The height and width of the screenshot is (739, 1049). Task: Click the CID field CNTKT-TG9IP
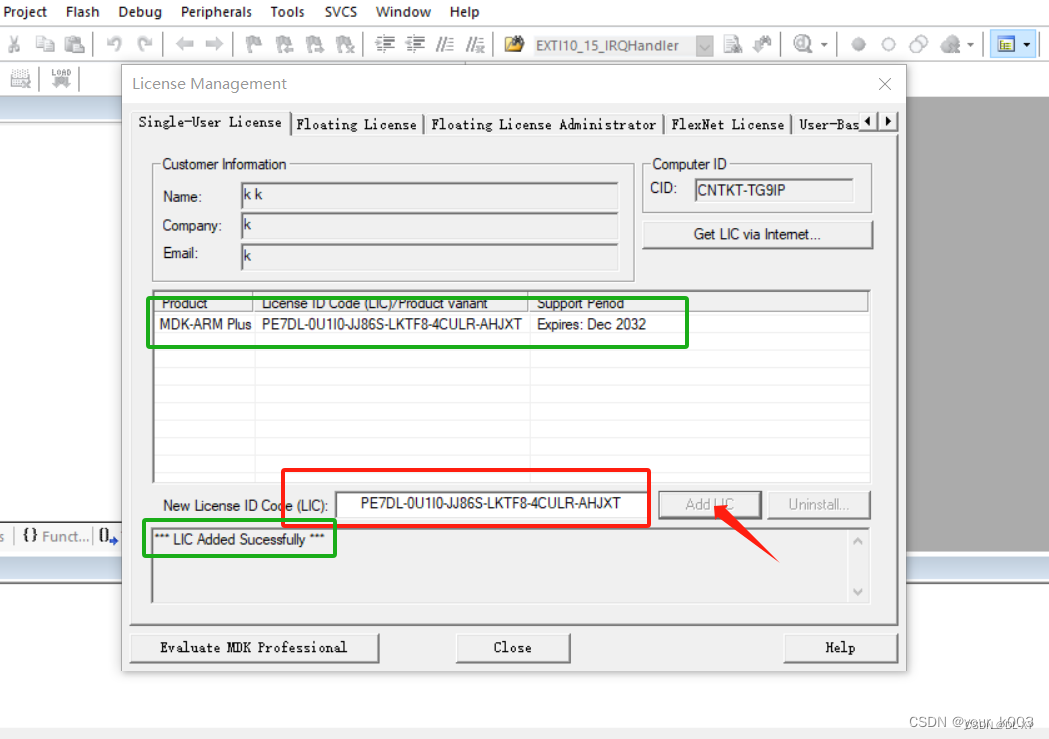click(774, 190)
